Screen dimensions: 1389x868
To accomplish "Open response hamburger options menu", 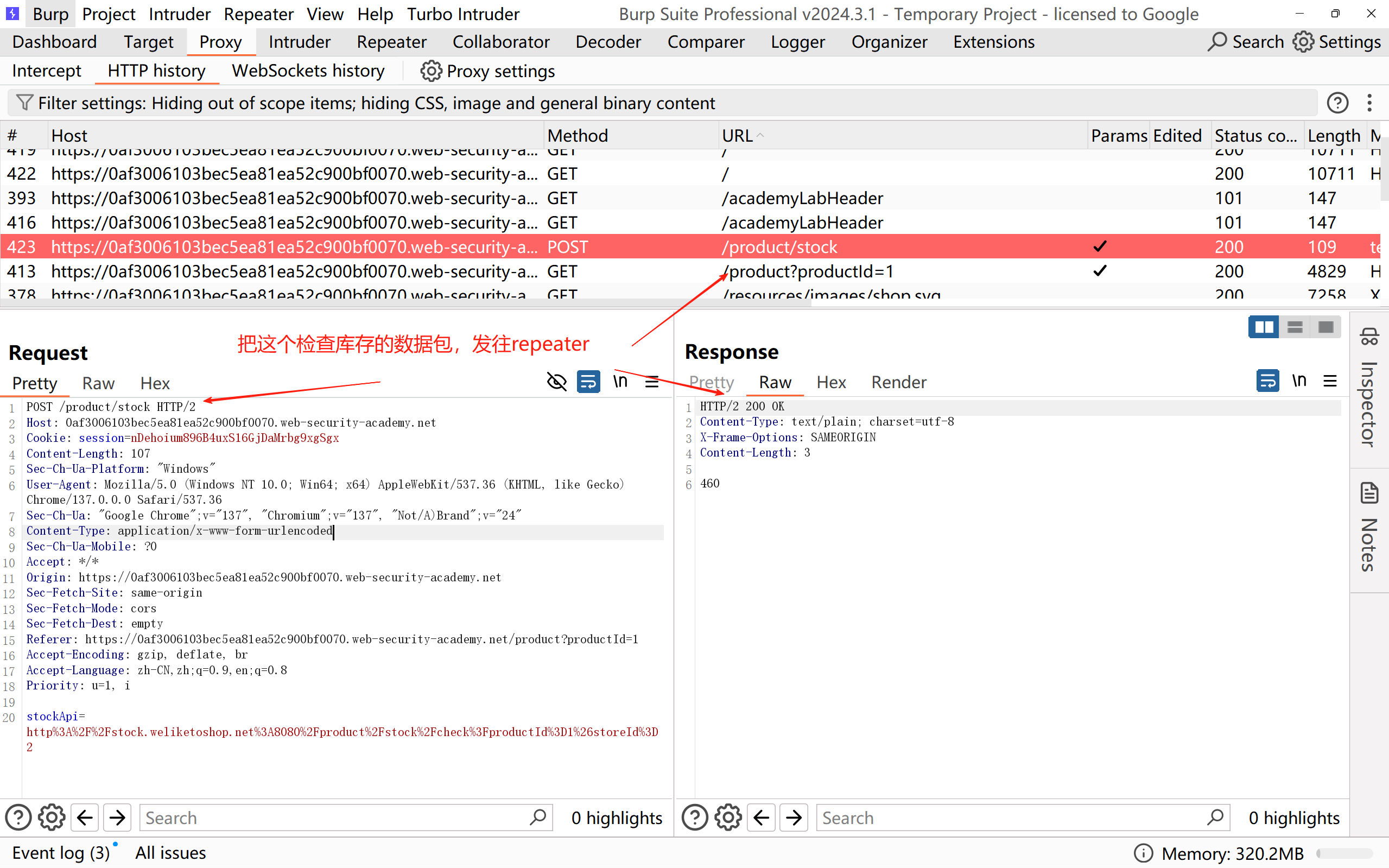I will click(1330, 381).
